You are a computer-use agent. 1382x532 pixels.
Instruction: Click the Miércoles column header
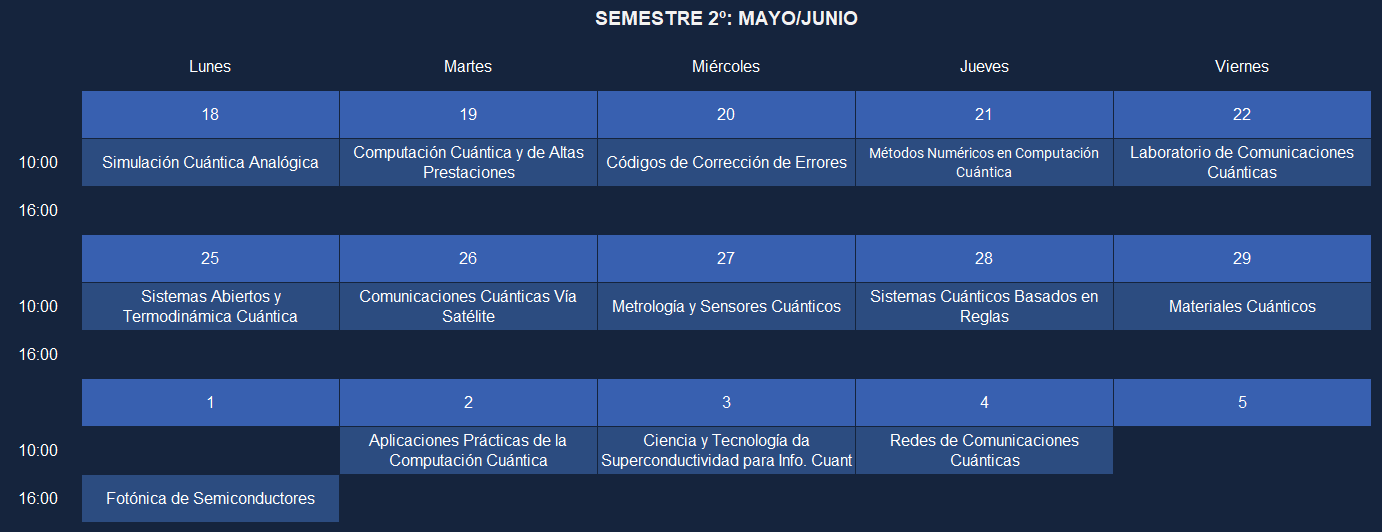[726, 66]
